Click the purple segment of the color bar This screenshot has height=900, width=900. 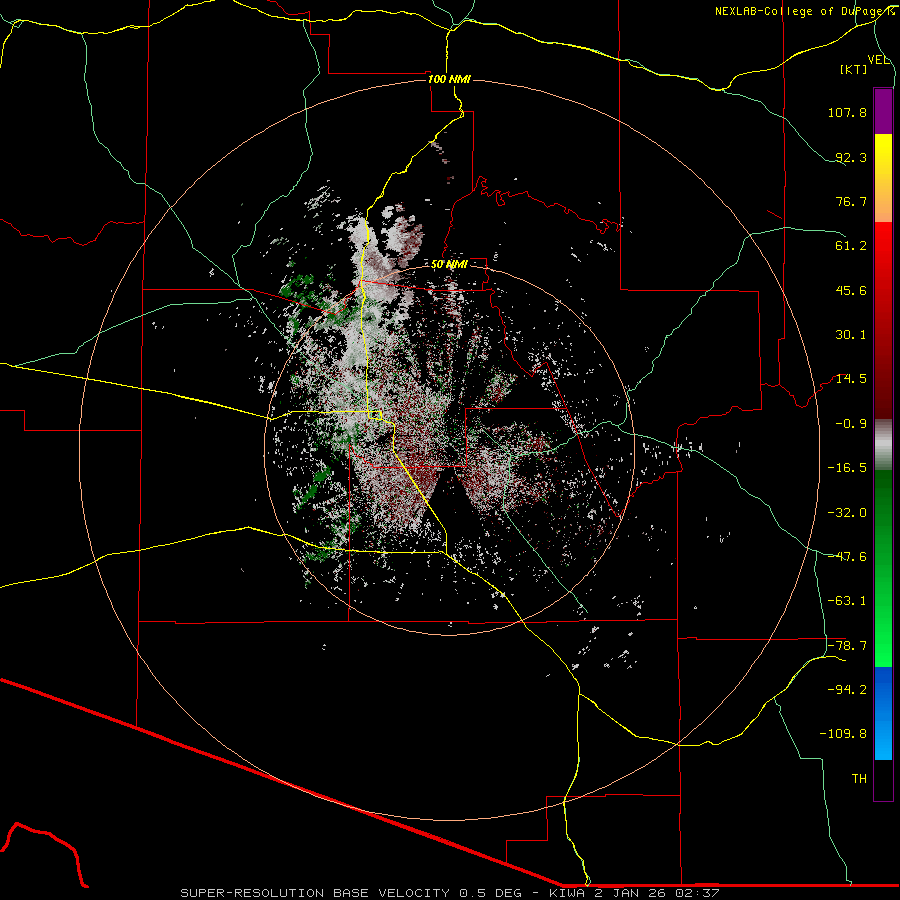(x=883, y=111)
